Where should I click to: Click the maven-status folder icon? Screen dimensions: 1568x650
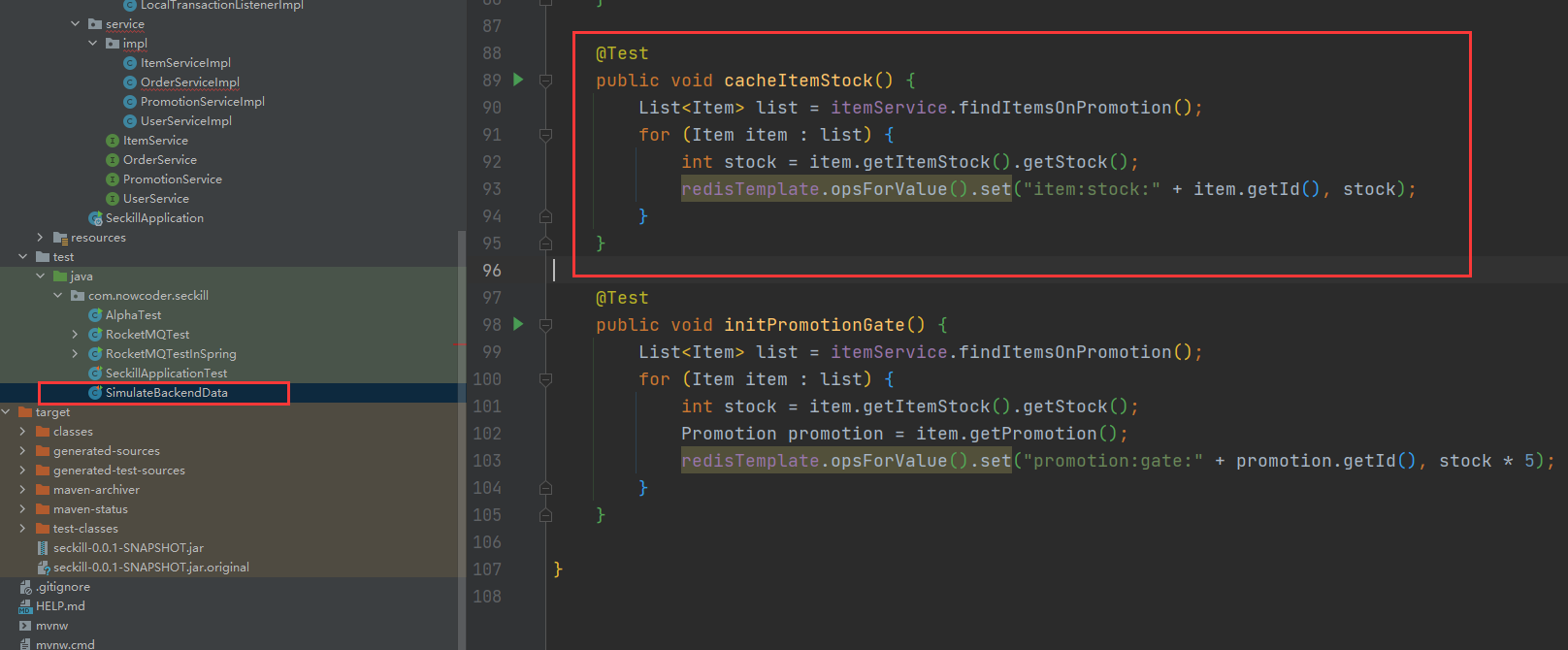(43, 509)
